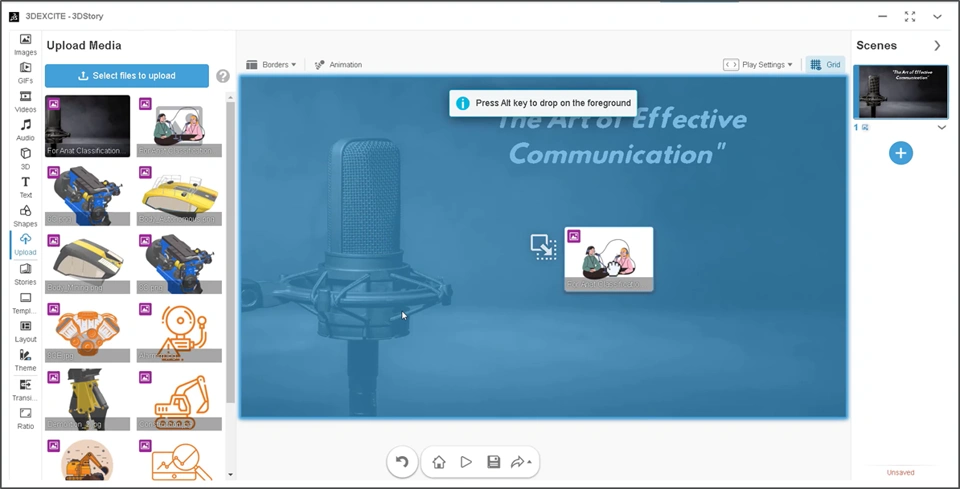The height and width of the screenshot is (489, 960).
Task: Click the scene 1 number indicator
Action: point(857,127)
